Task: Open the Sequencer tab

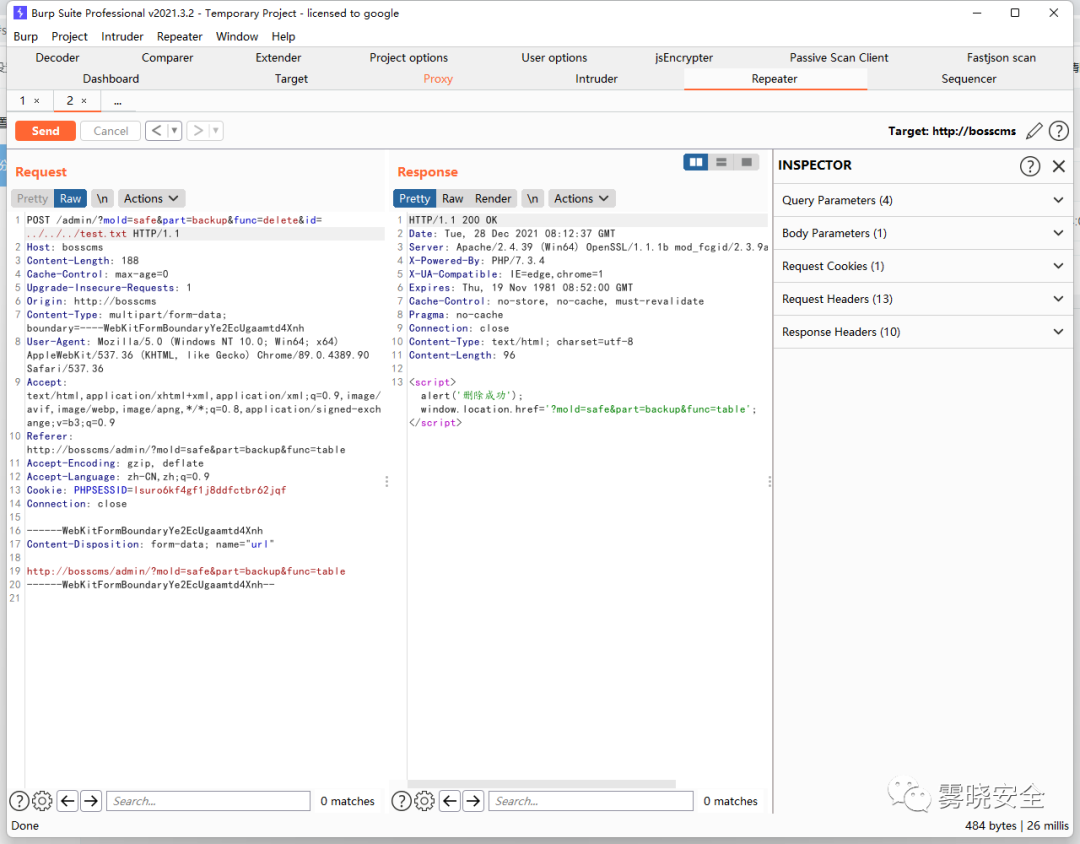Action: pos(968,79)
